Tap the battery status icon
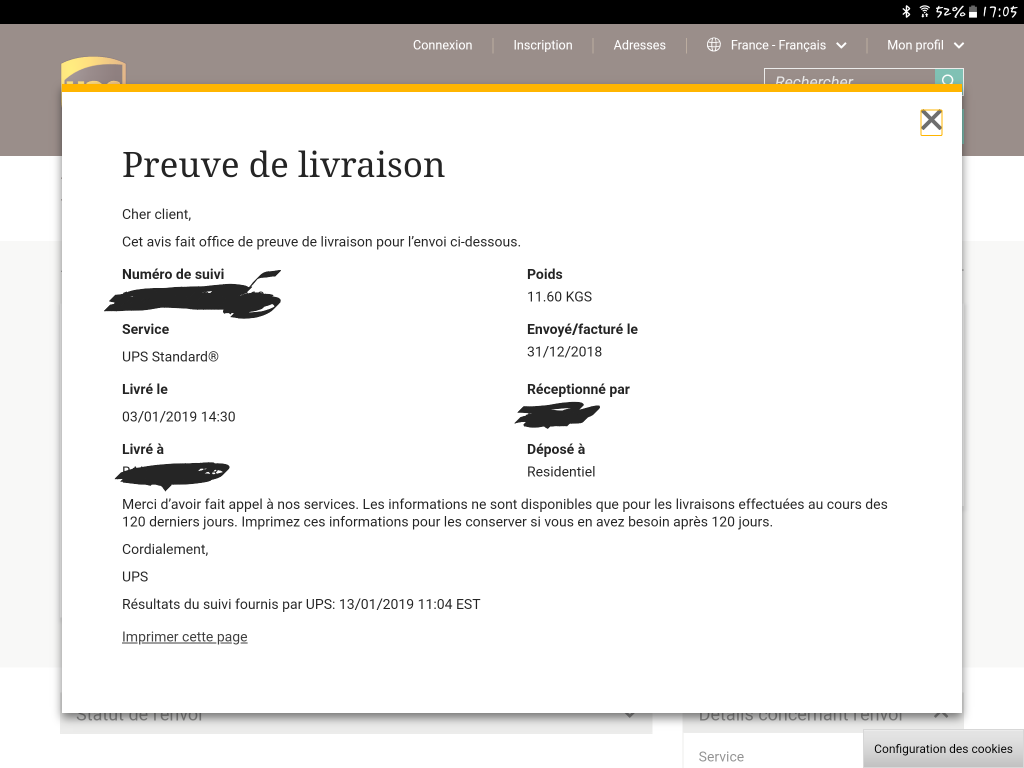Image resolution: width=1024 pixels, height=768 pixels. point(972,12)
